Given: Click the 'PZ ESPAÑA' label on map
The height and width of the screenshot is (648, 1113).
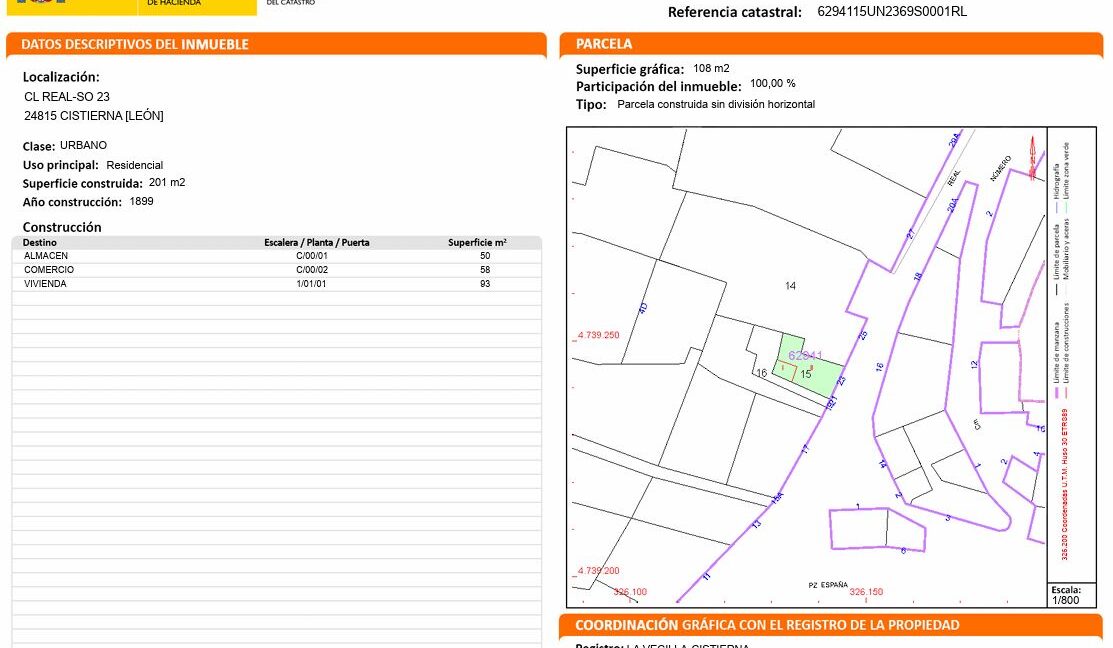Looking at the screenshot, I should (828, 585).
